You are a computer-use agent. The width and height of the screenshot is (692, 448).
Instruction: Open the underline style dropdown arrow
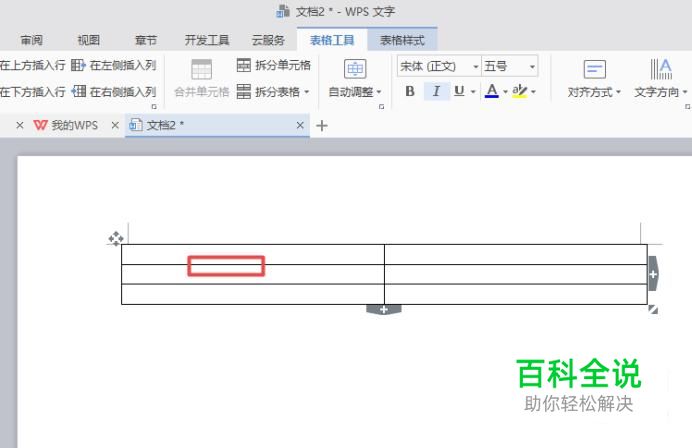point(473,92)
